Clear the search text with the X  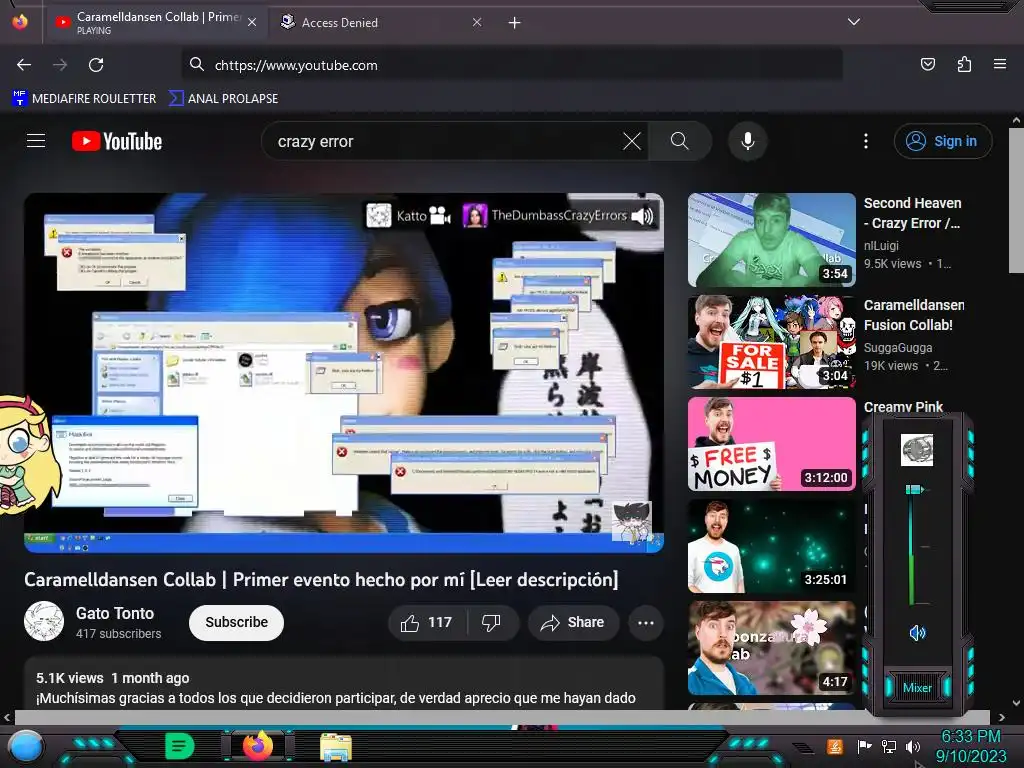[x=632, y=141]
